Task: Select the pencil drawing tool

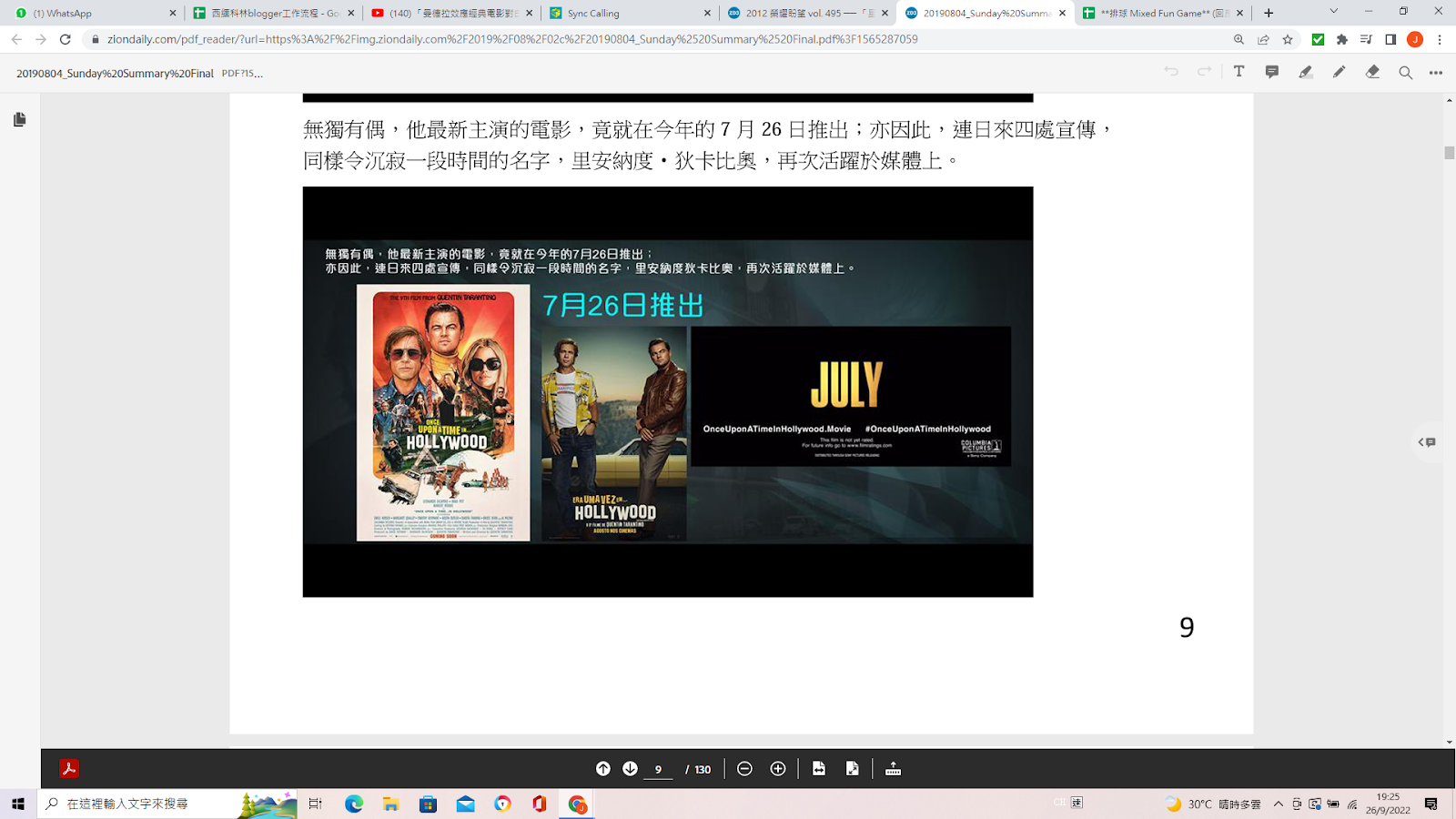Action: (x=1339, y=72)
